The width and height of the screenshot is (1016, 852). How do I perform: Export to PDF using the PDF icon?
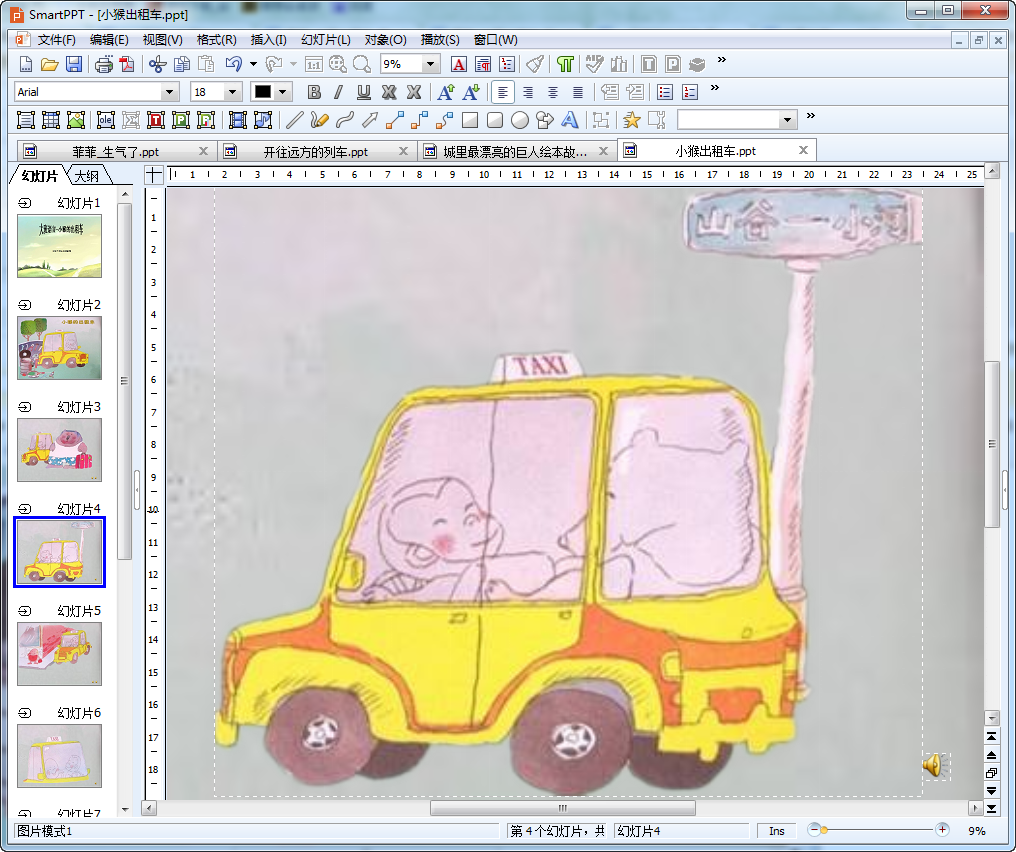click(127, 65)
